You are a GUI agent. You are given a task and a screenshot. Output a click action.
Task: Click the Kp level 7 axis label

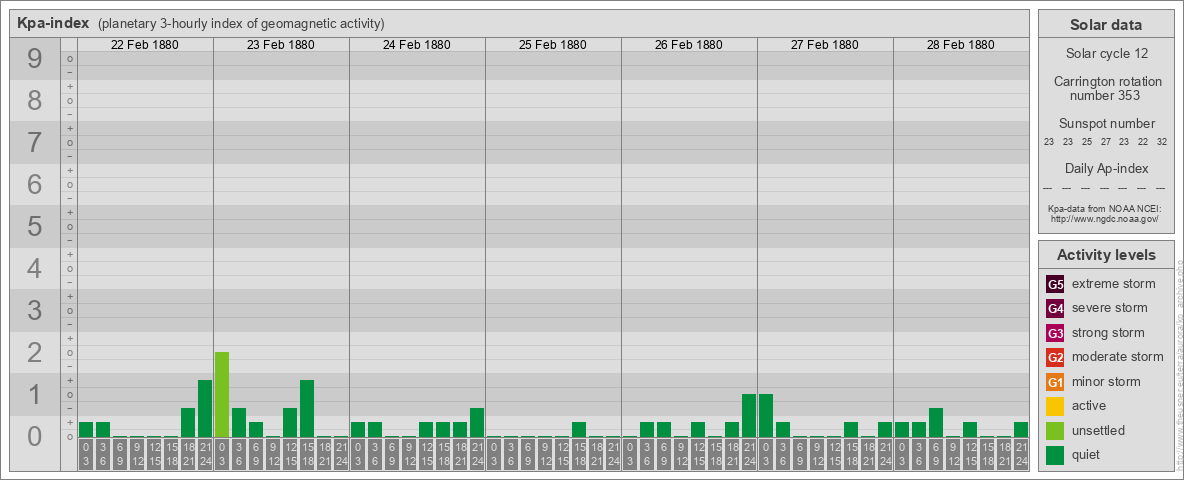tap(35, 143)
